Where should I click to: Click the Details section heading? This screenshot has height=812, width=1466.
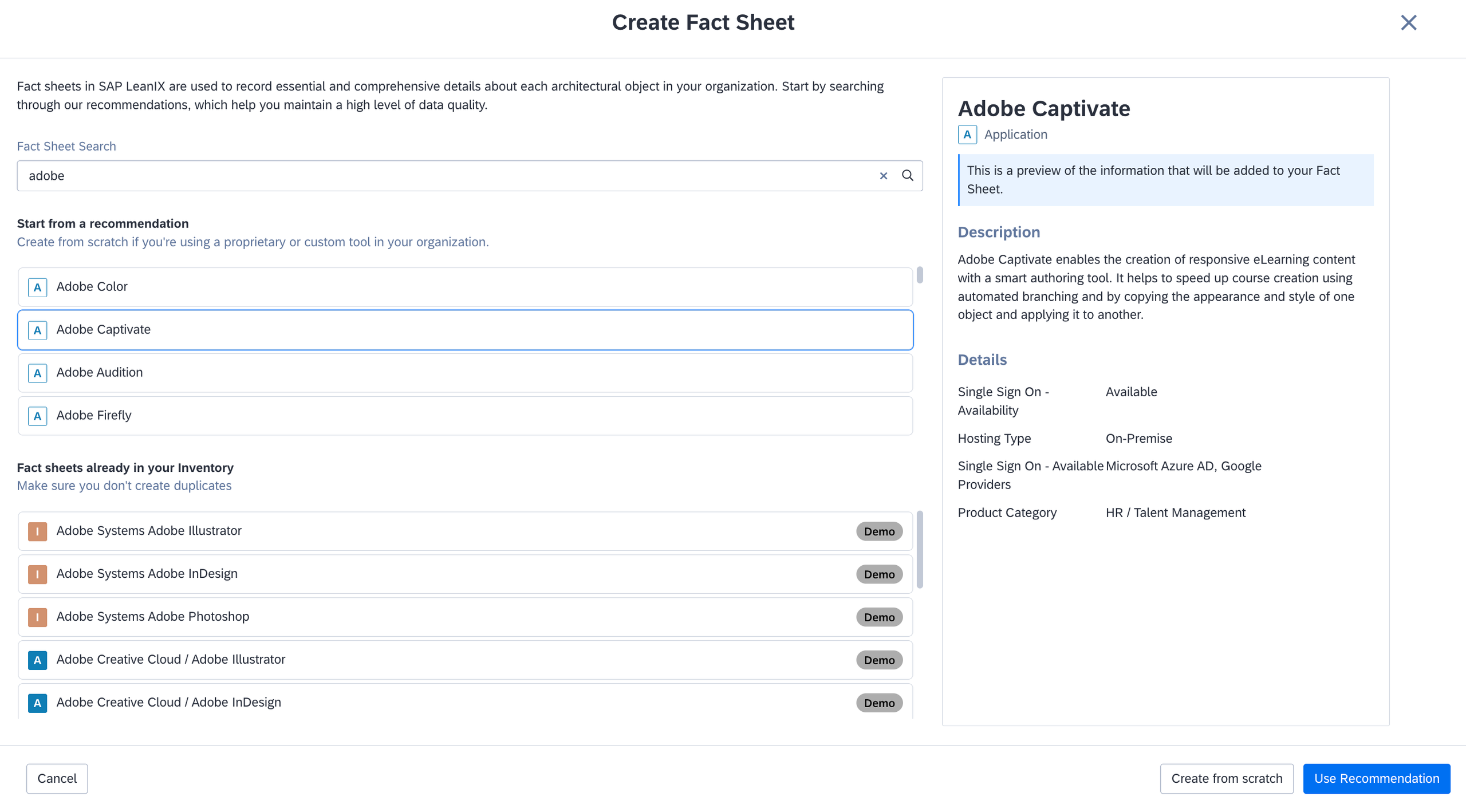click(x=982, y=360)
